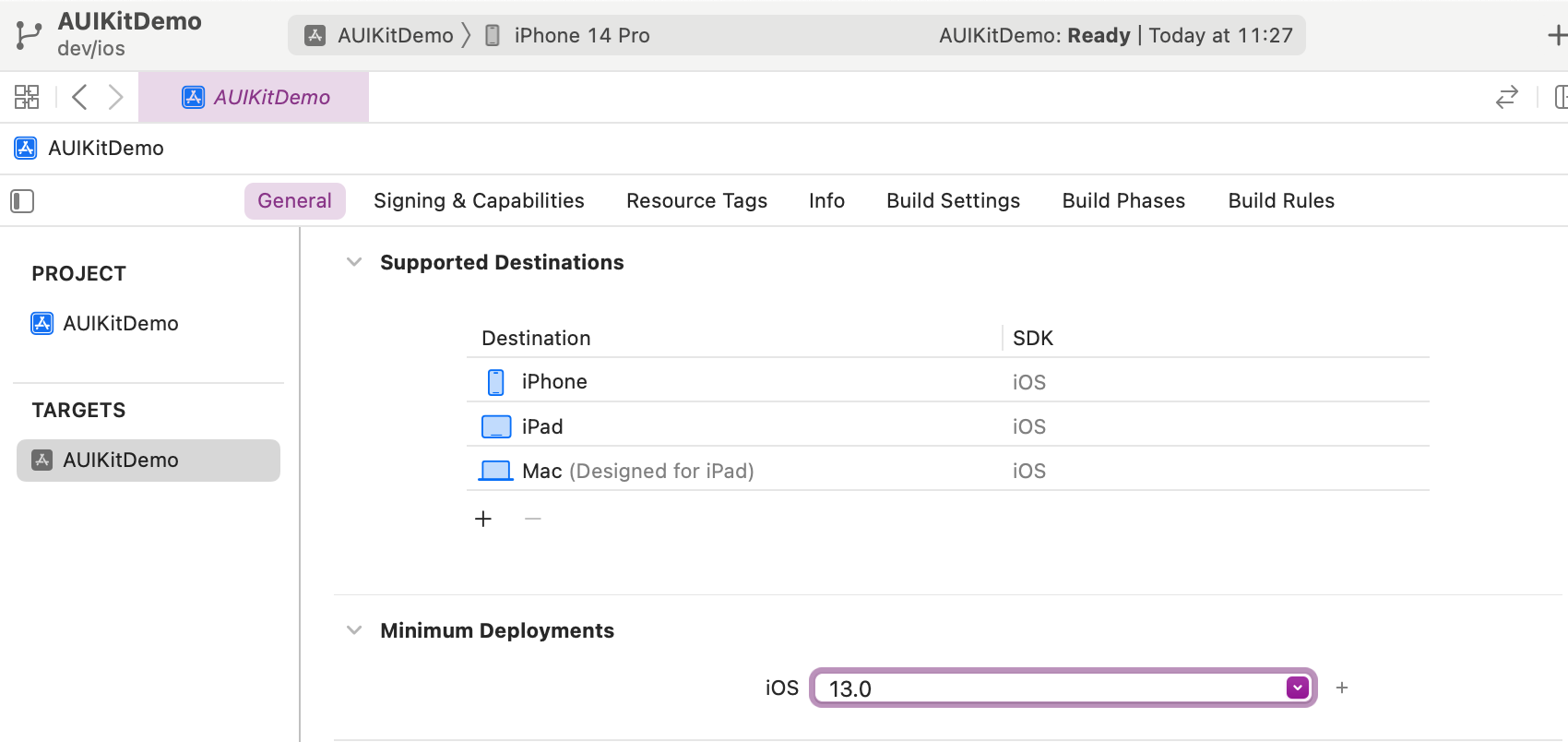The width and height of the screenshot is (1568, 742).
Task: Select the AUIKitDemo editor tab
Action: (x=254, y=97)
